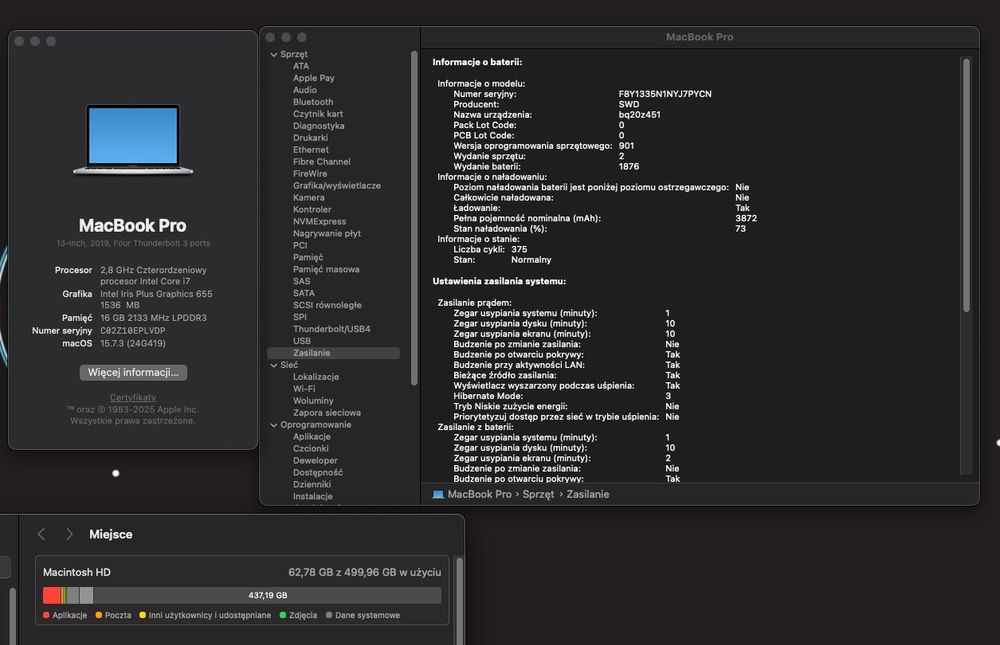
Task: Open the Certyfikaty link
Action: [133, 397]
